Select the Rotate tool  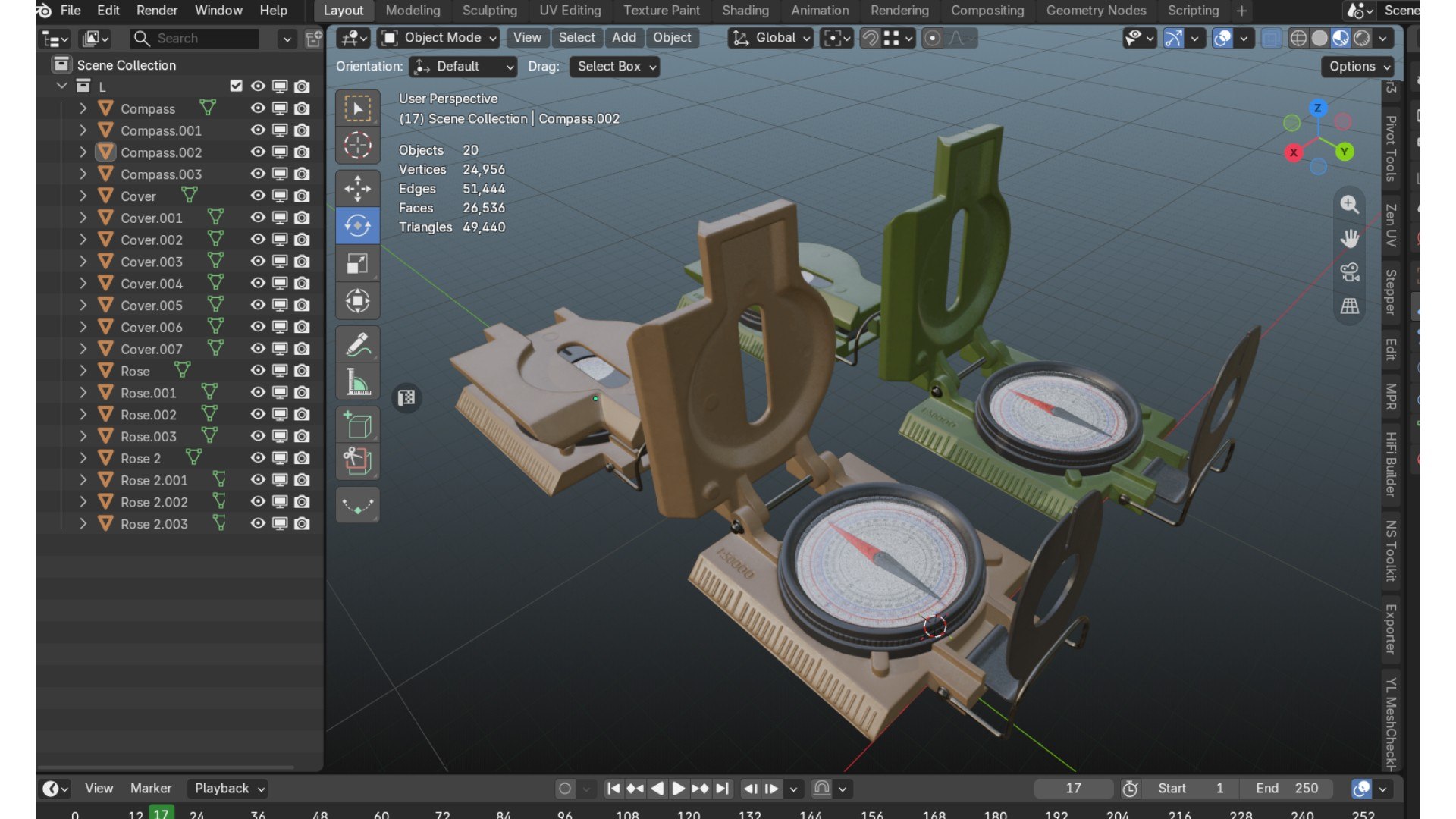tap(357, 225)
